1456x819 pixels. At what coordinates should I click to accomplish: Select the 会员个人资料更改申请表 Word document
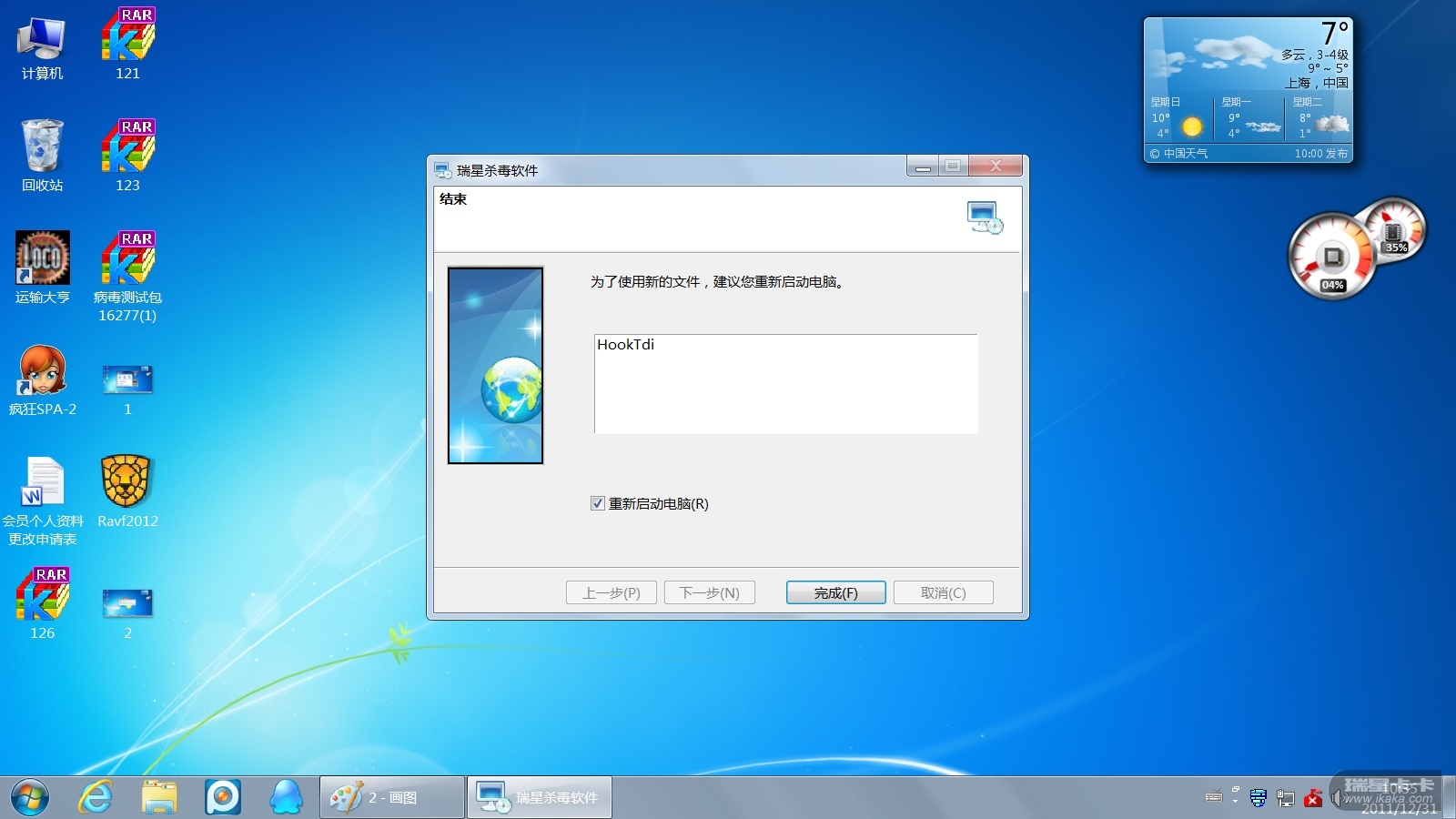pyautogui.click(x=42, y=500)
